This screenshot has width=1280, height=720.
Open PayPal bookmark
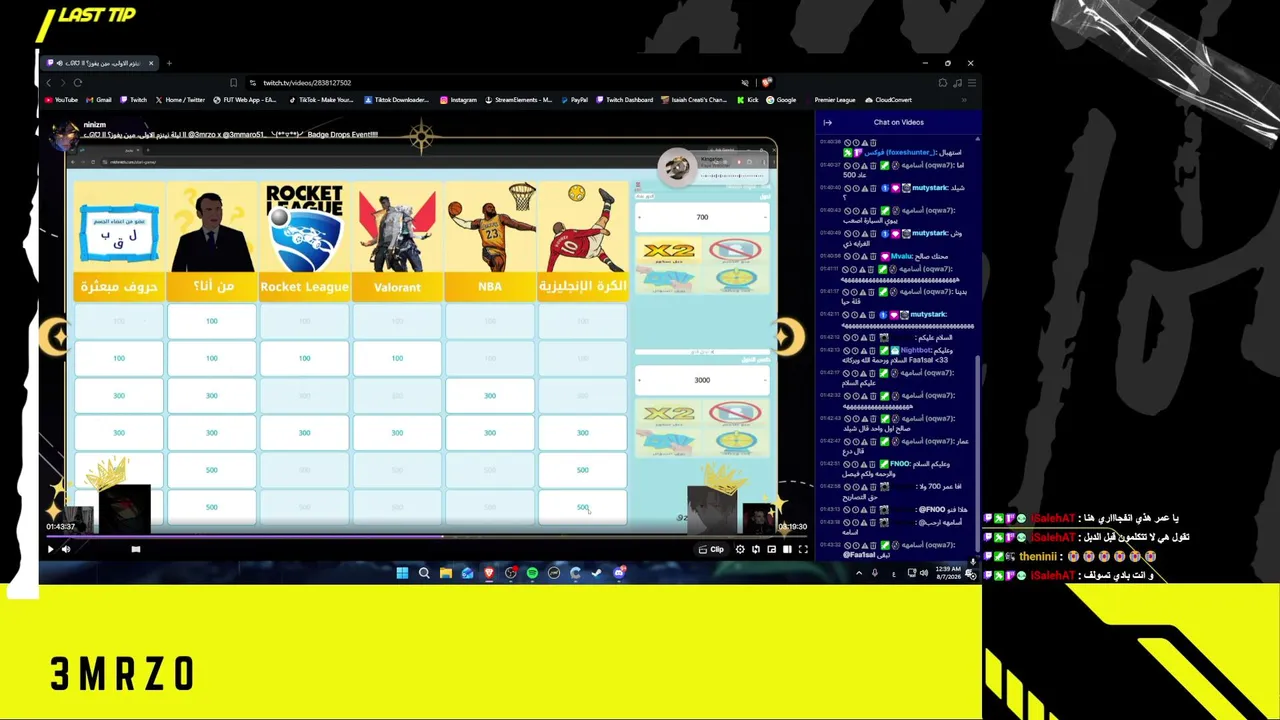pyautogui.click(x=574, y=100)
